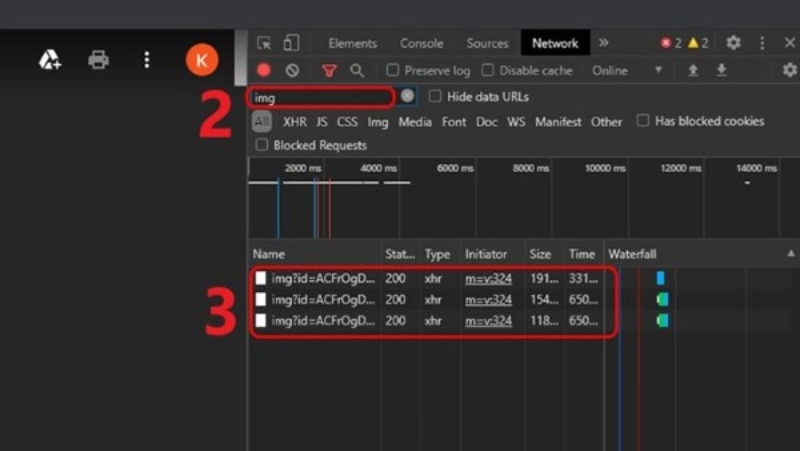Filter requests by Doc
Screen dimensions: 800x451
point(487,122)
